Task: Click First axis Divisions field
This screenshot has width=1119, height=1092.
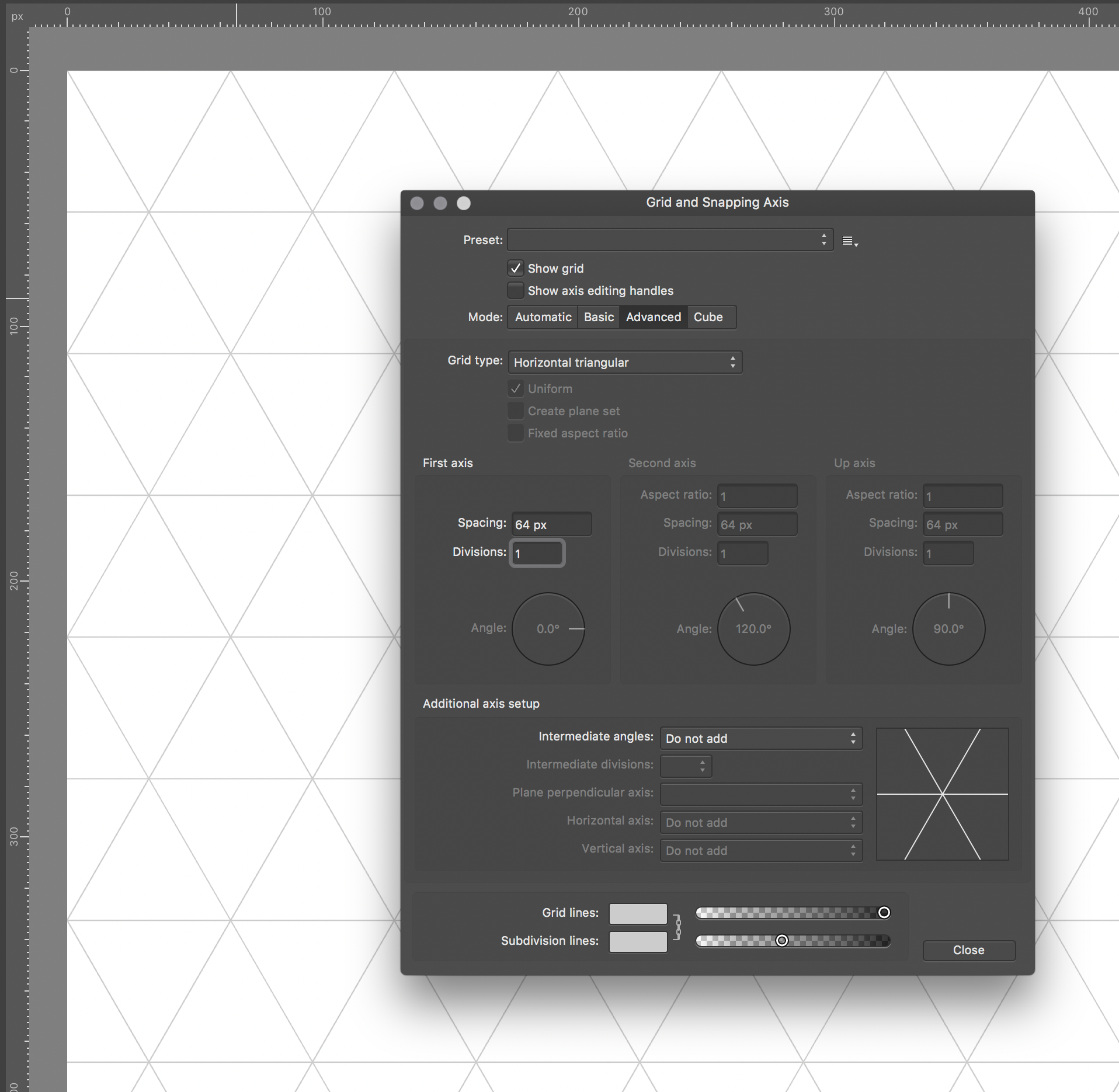Action: [537, 553]
